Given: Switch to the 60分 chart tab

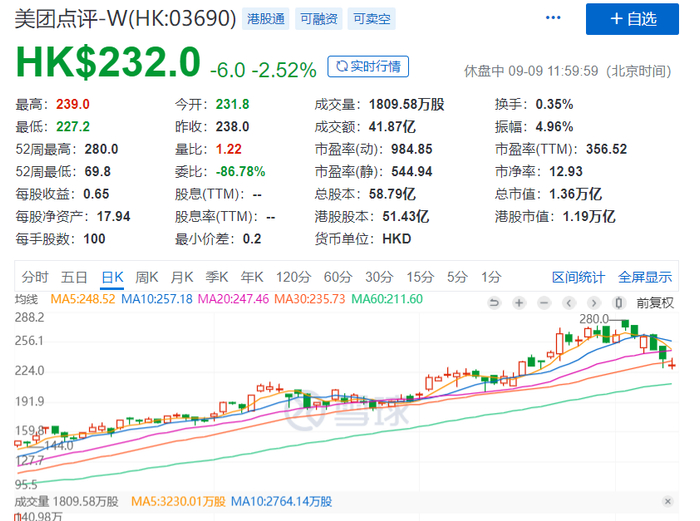Looking at the screenshot, I should [338, 277].
